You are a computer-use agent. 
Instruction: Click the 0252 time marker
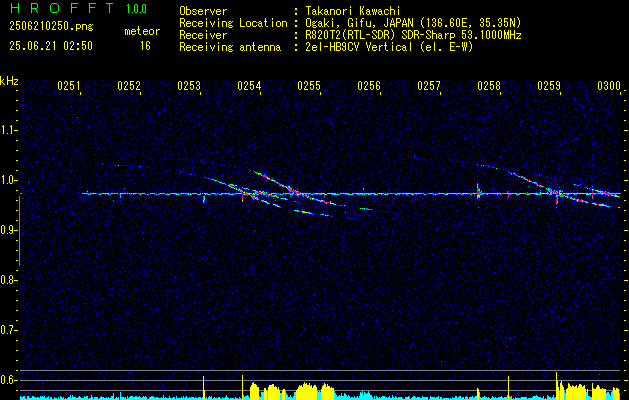129,86
